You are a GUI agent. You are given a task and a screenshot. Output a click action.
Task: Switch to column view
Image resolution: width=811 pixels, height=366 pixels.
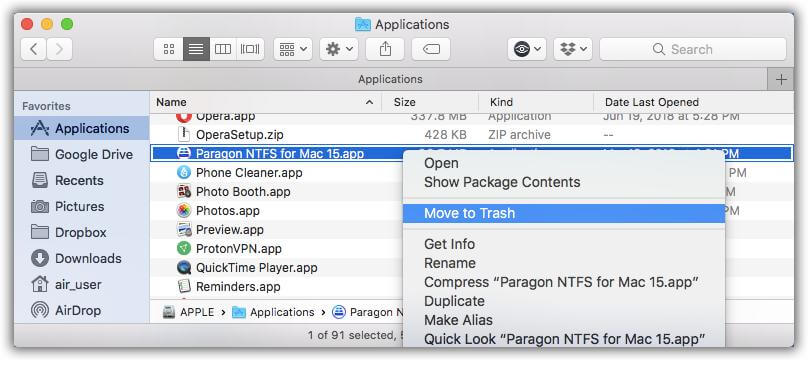tap(223, 49)
